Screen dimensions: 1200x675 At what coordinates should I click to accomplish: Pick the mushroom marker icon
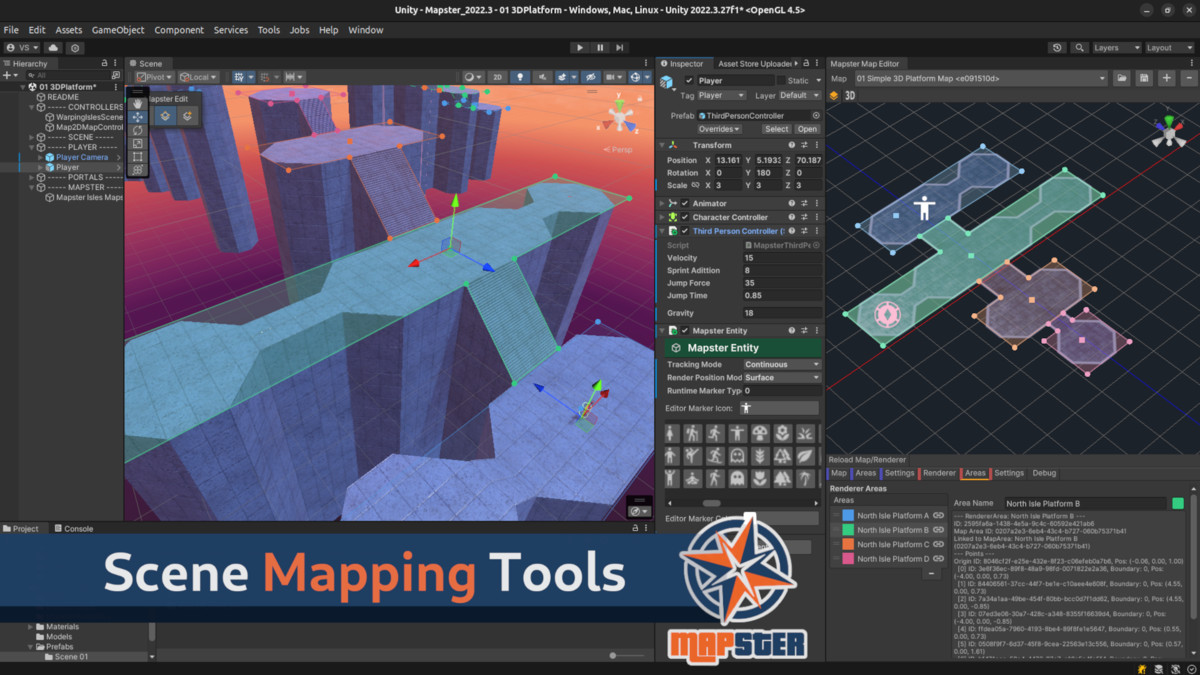pos(759,434)
